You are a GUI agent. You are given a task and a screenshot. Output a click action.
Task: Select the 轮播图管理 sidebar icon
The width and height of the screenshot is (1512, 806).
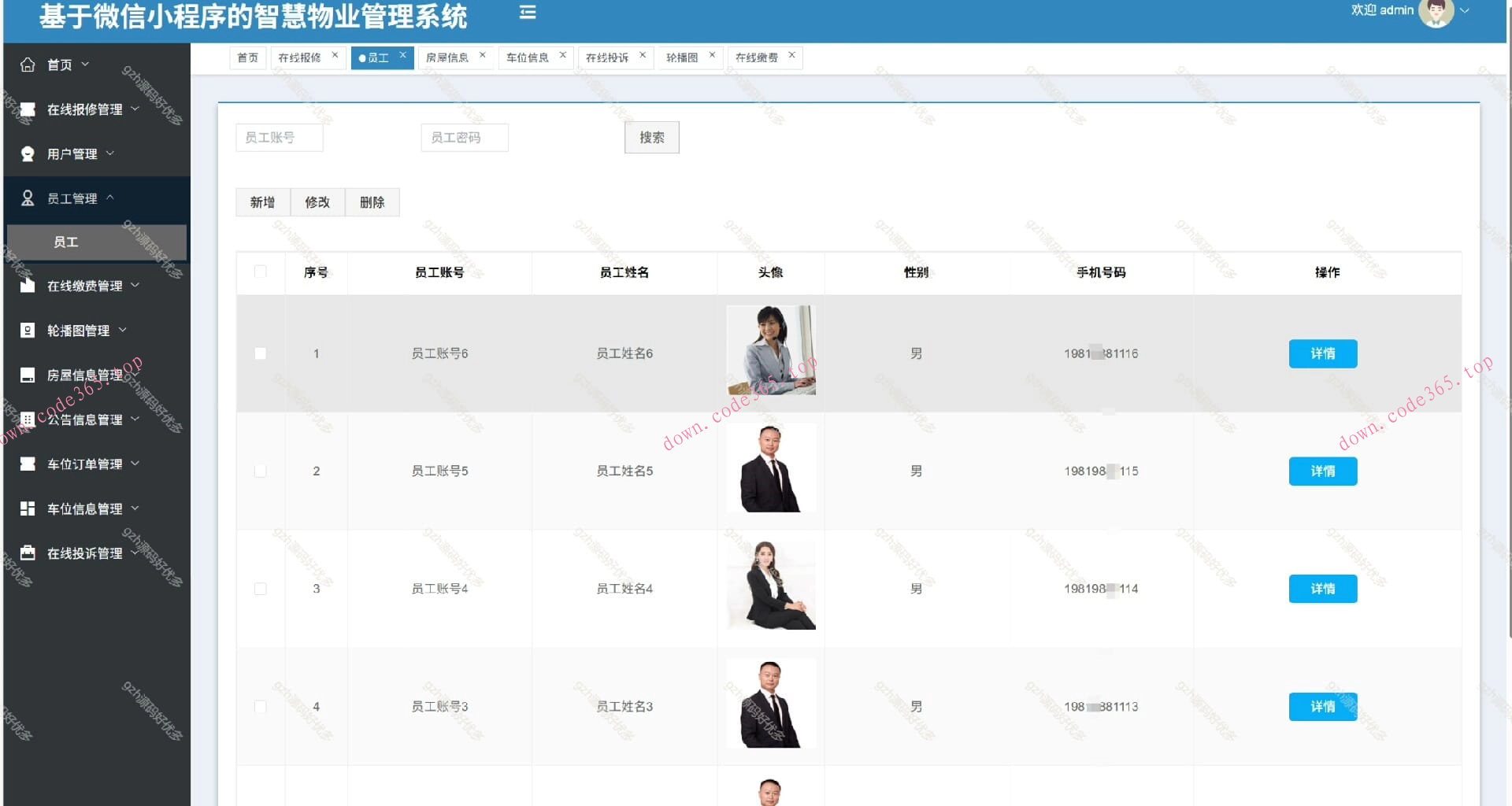point(28,330)
